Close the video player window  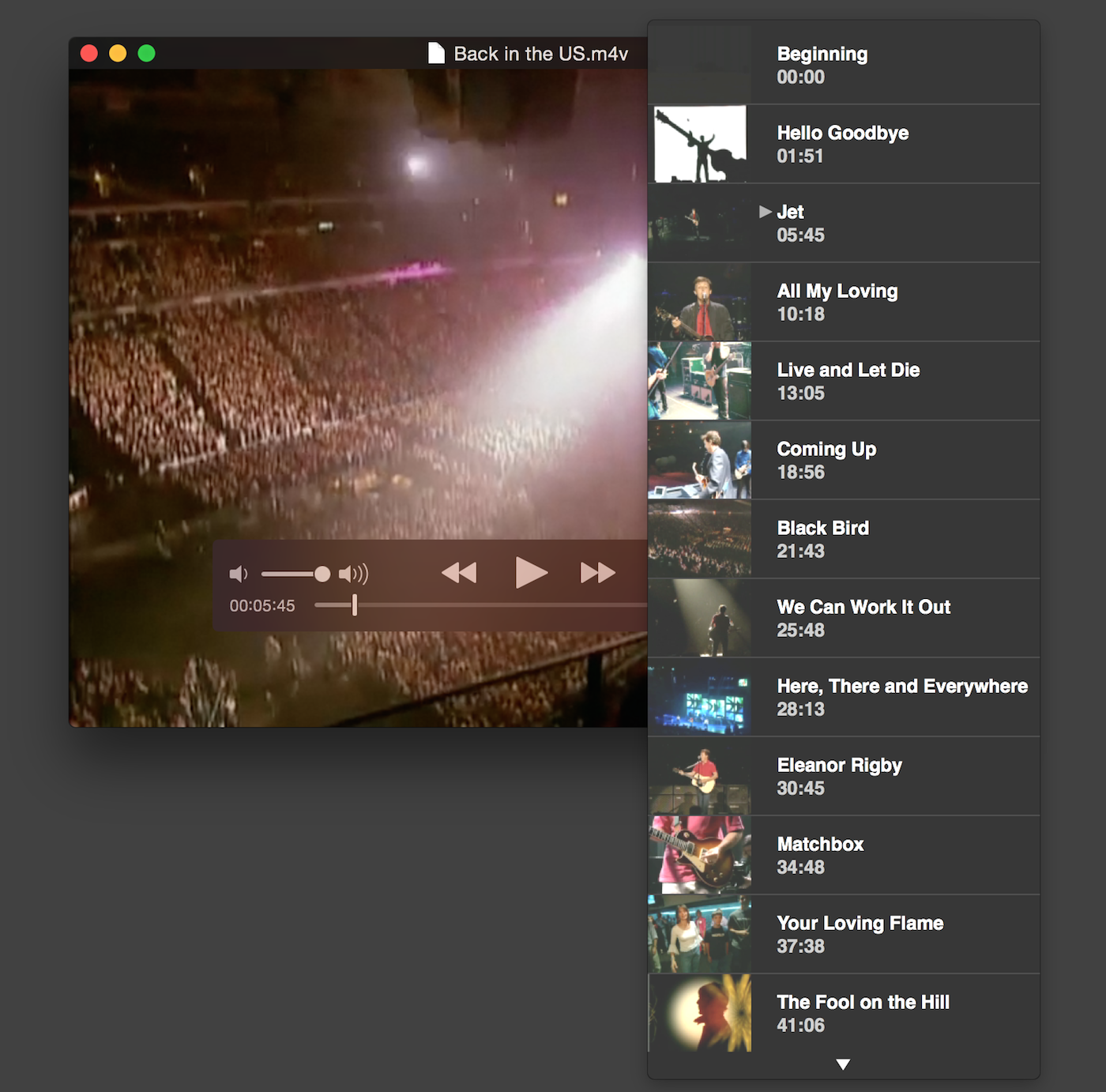click(89, 53)
